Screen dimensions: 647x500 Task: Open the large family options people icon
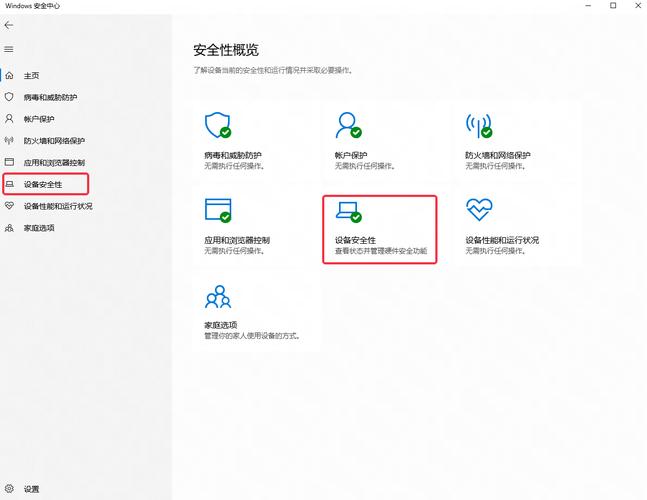tap(218, 297)
